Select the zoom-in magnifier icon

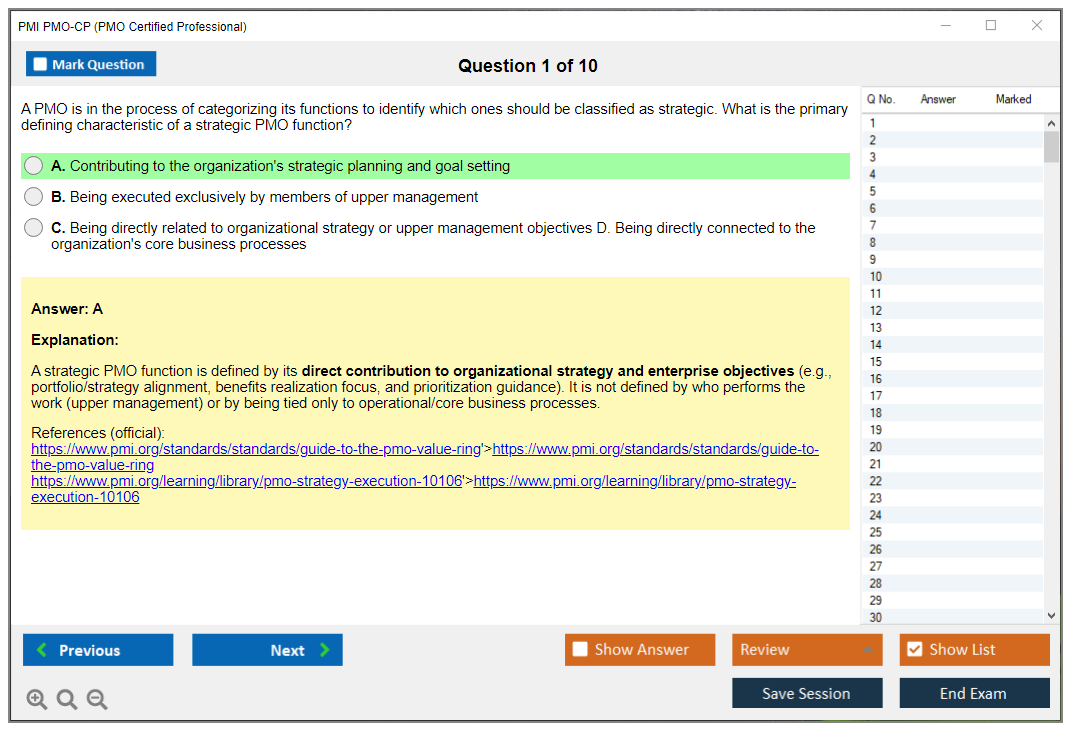(x=37, y=699)
